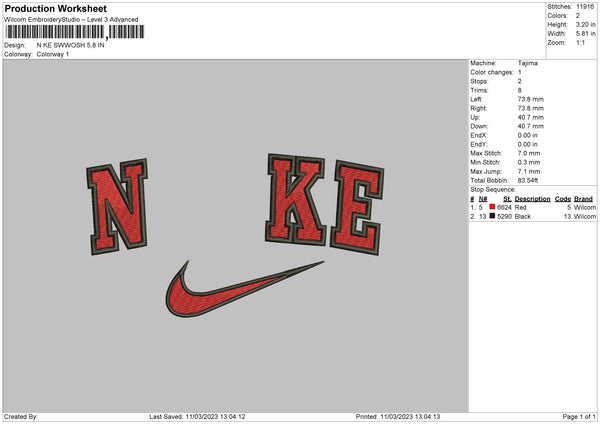Click the embroidered letter K
600x424 pixels.
tap(296, 200)
